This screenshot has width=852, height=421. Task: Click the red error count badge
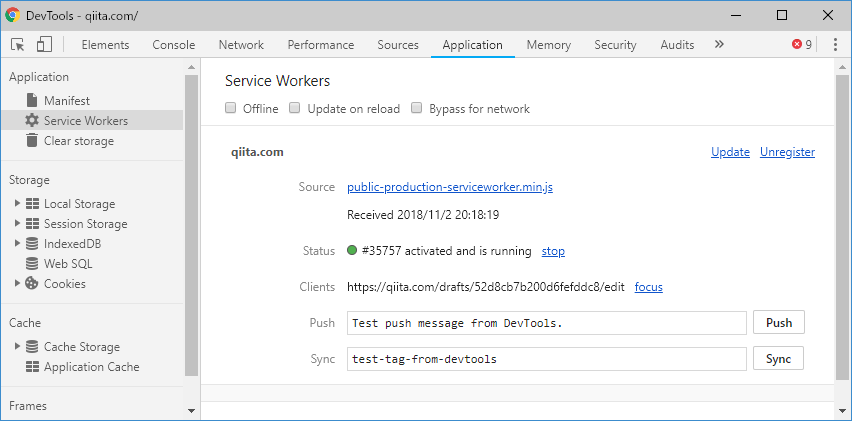(x=802, y=45)
